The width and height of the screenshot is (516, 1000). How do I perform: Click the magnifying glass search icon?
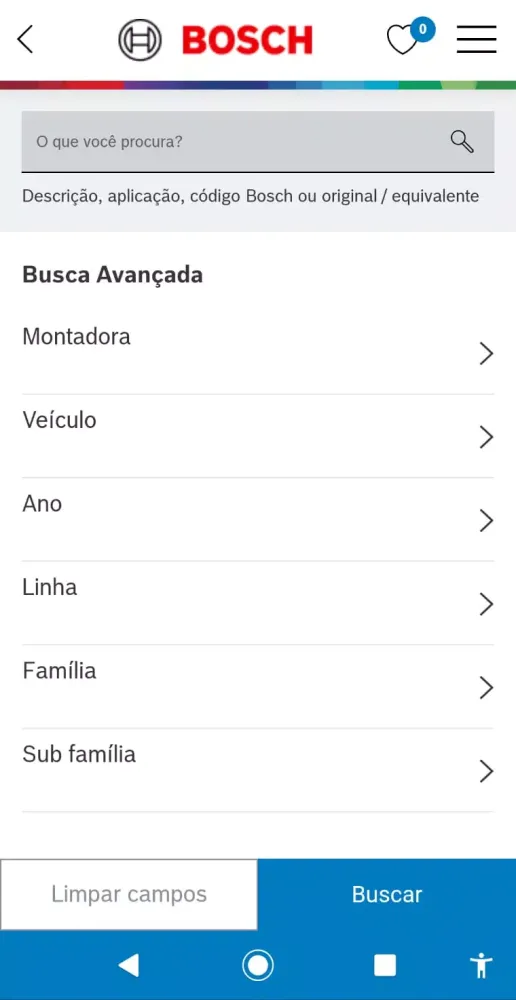462,141
